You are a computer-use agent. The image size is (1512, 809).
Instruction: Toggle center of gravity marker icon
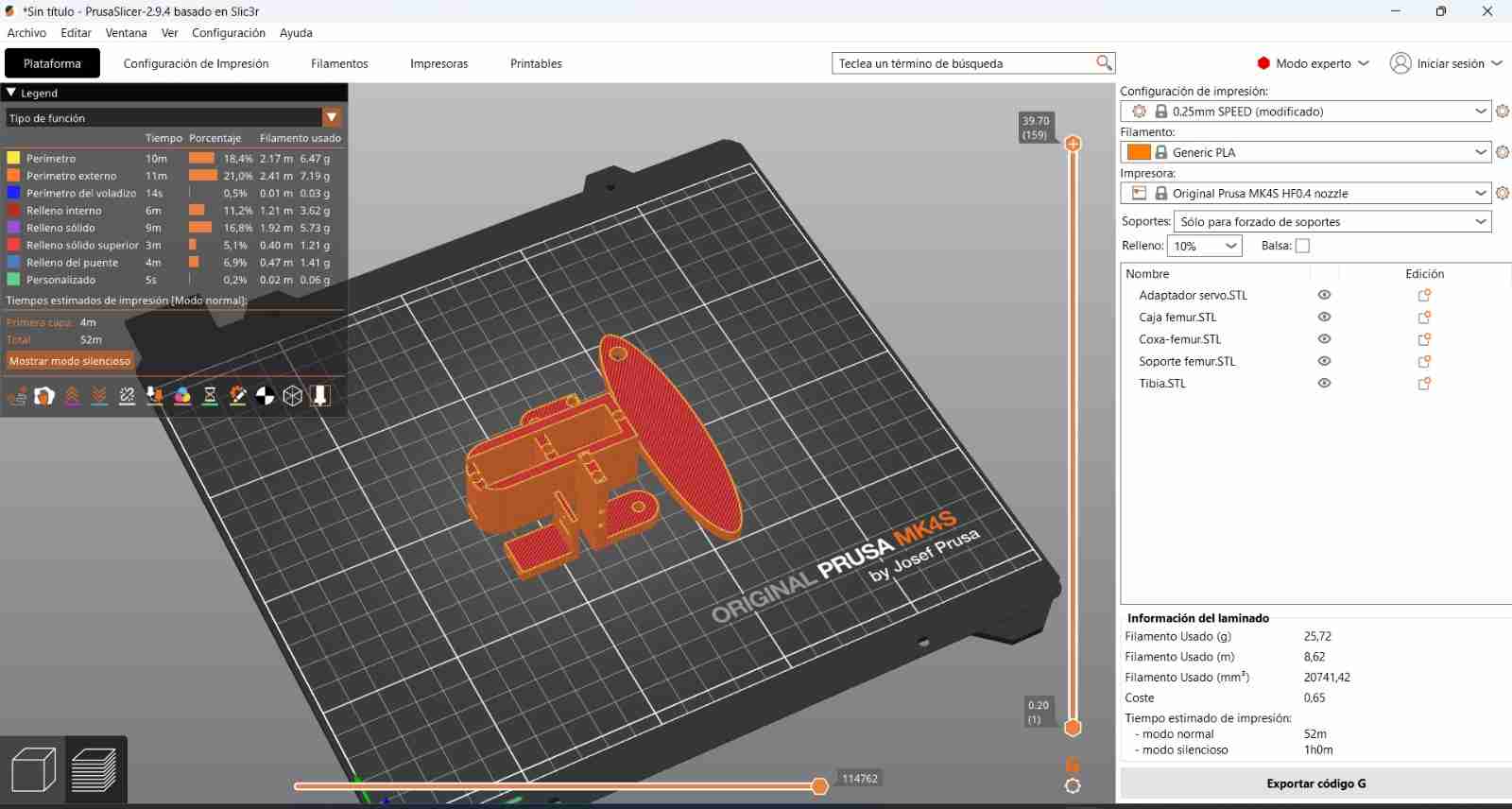click(x=266, y=396)
